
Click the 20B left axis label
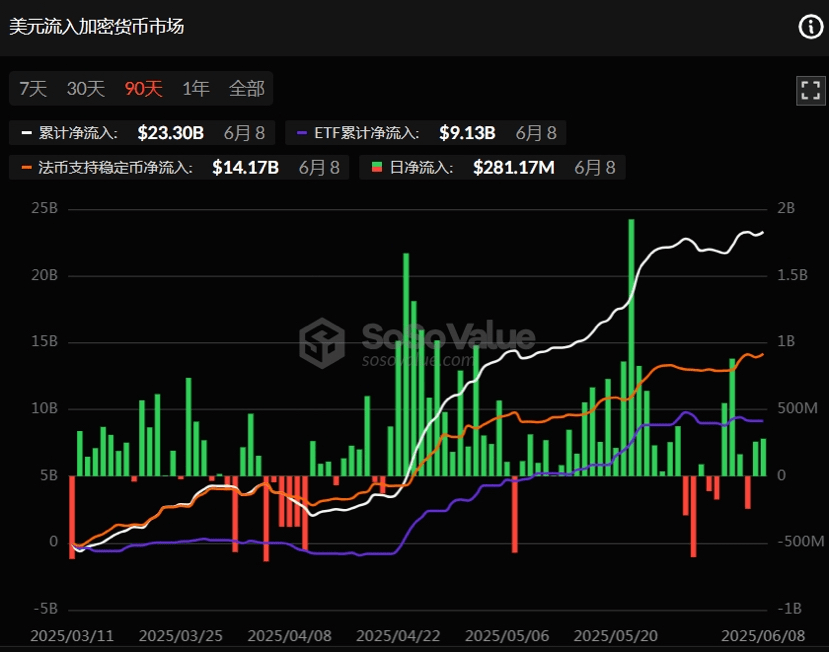tap(44, 275)
